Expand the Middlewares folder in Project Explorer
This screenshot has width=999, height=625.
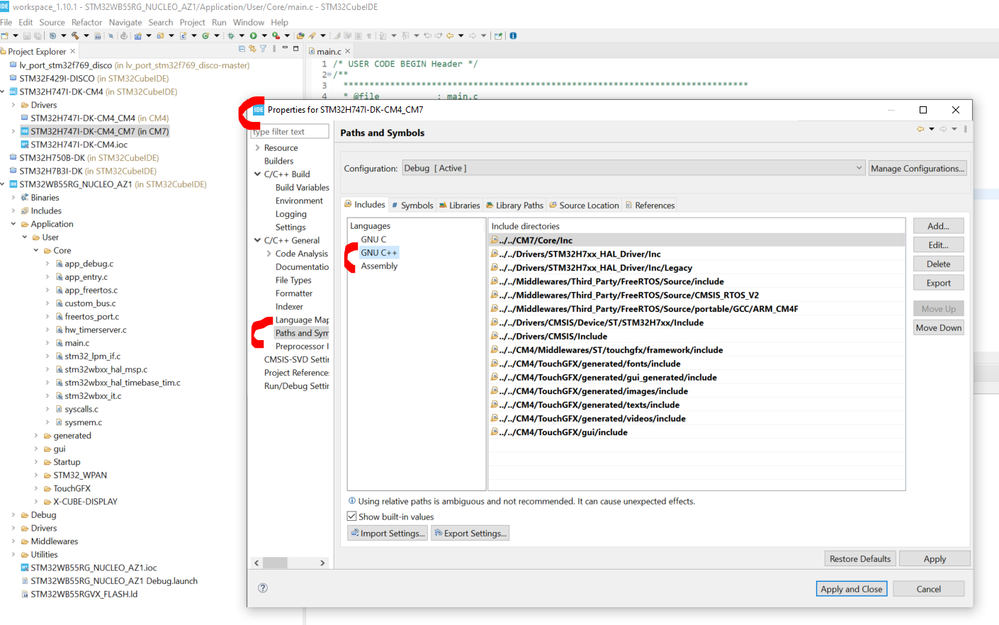[x=13, y=542]
